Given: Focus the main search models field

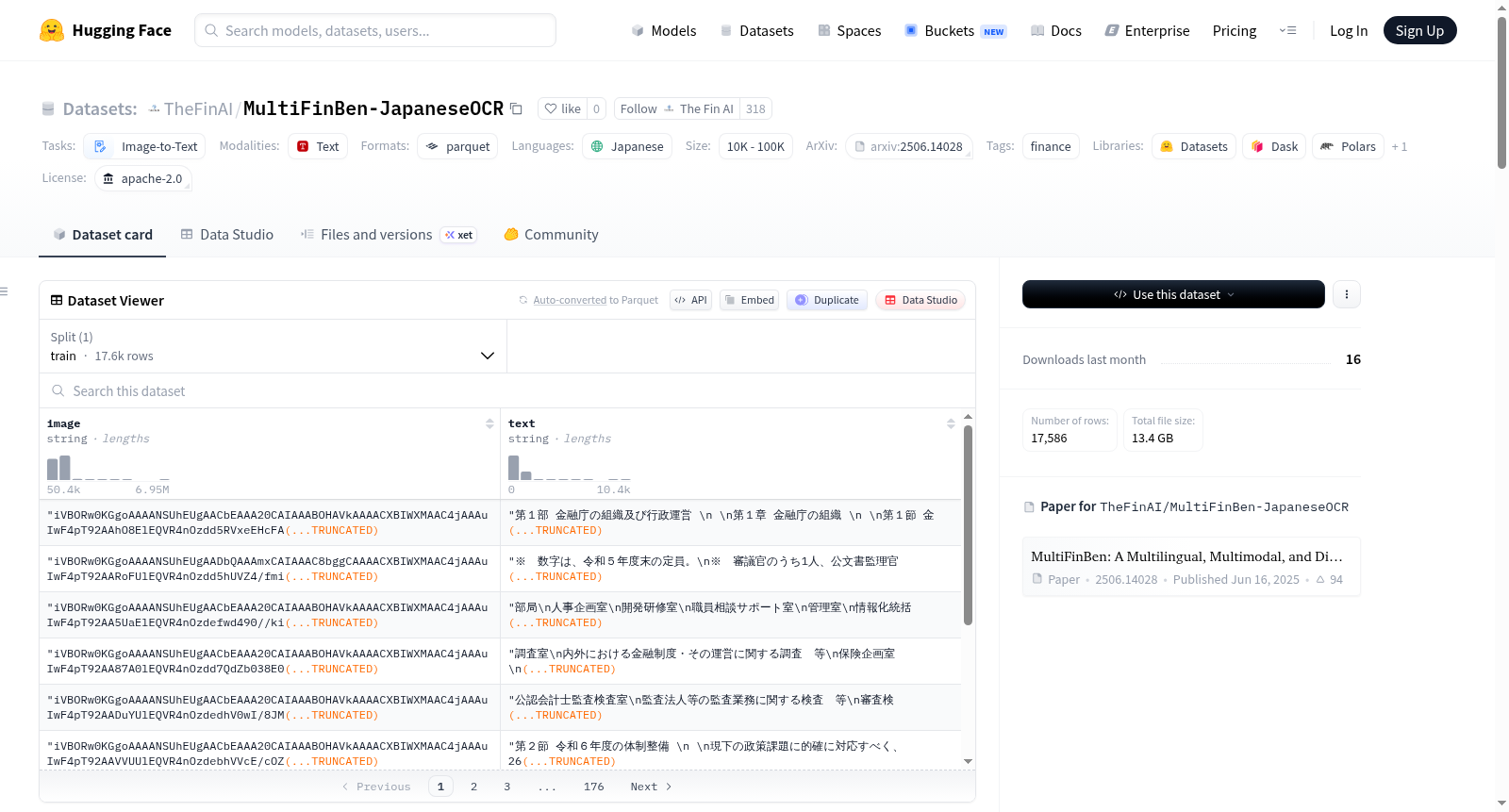Looking at the screenshot, I should [375, 30].
